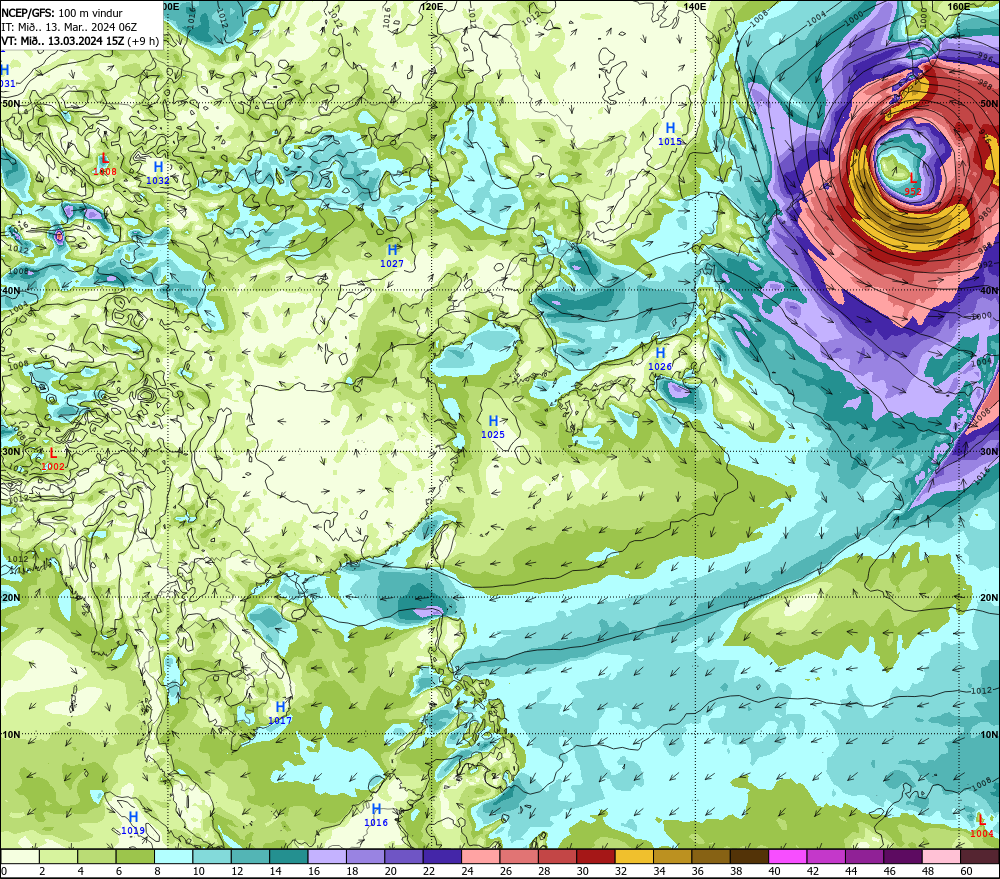Viewport: 1000px width, 879px height.
Task: Click the high pressure marker labeled 1032
Action: tap(158, 174)
